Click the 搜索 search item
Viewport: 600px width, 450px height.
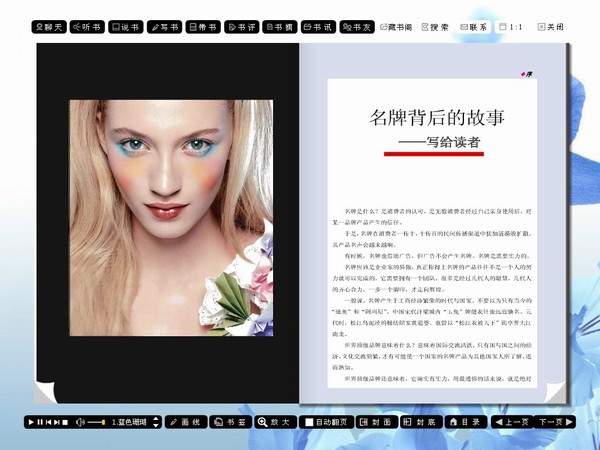coord(435,27)
